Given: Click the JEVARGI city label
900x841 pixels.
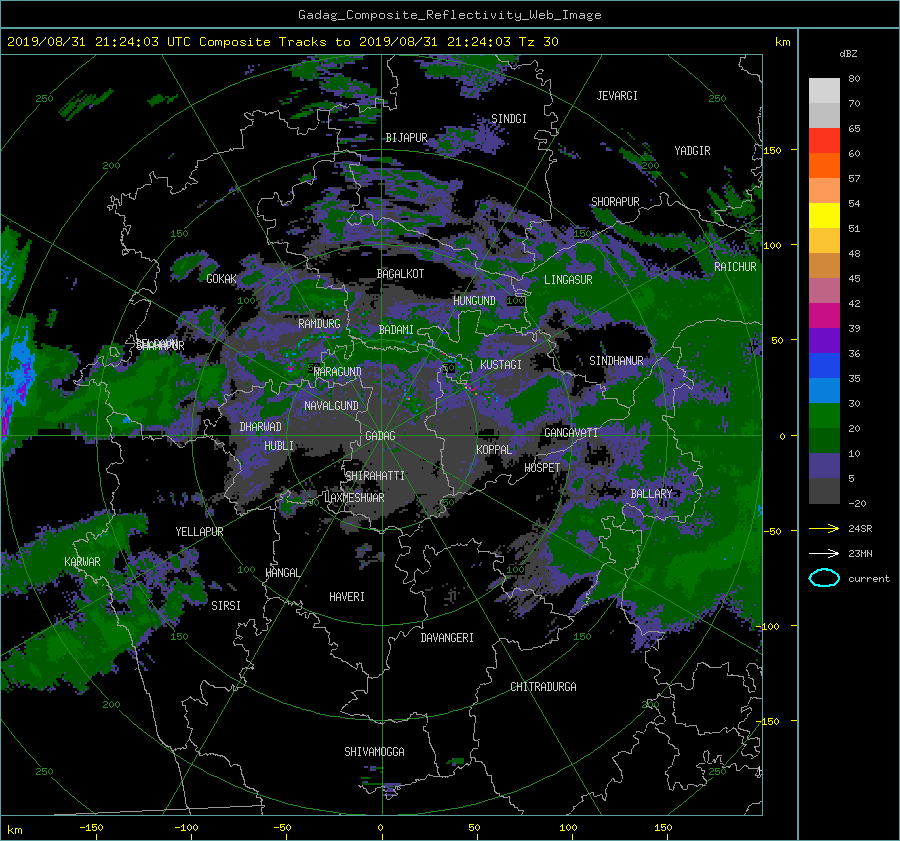Looking at the screenshot, I should point(617,96).
